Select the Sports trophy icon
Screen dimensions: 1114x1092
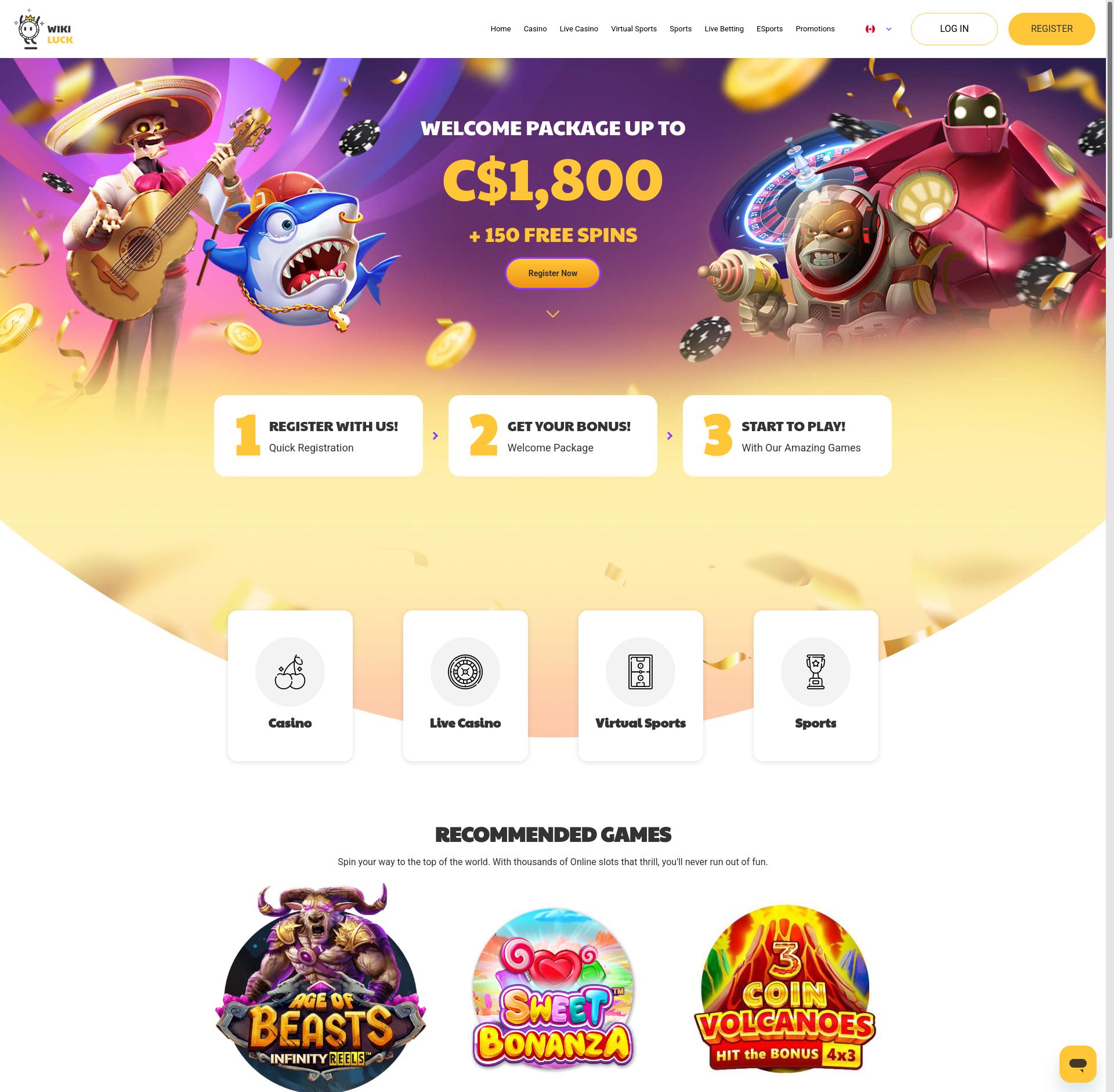(816, 672)
